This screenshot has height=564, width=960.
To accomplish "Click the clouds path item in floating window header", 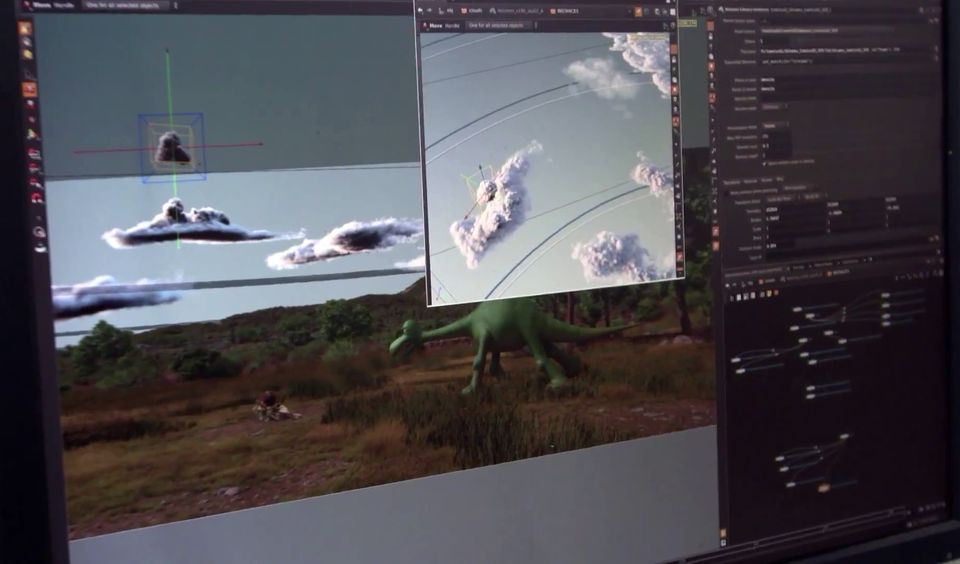I will tap(475, 11).
